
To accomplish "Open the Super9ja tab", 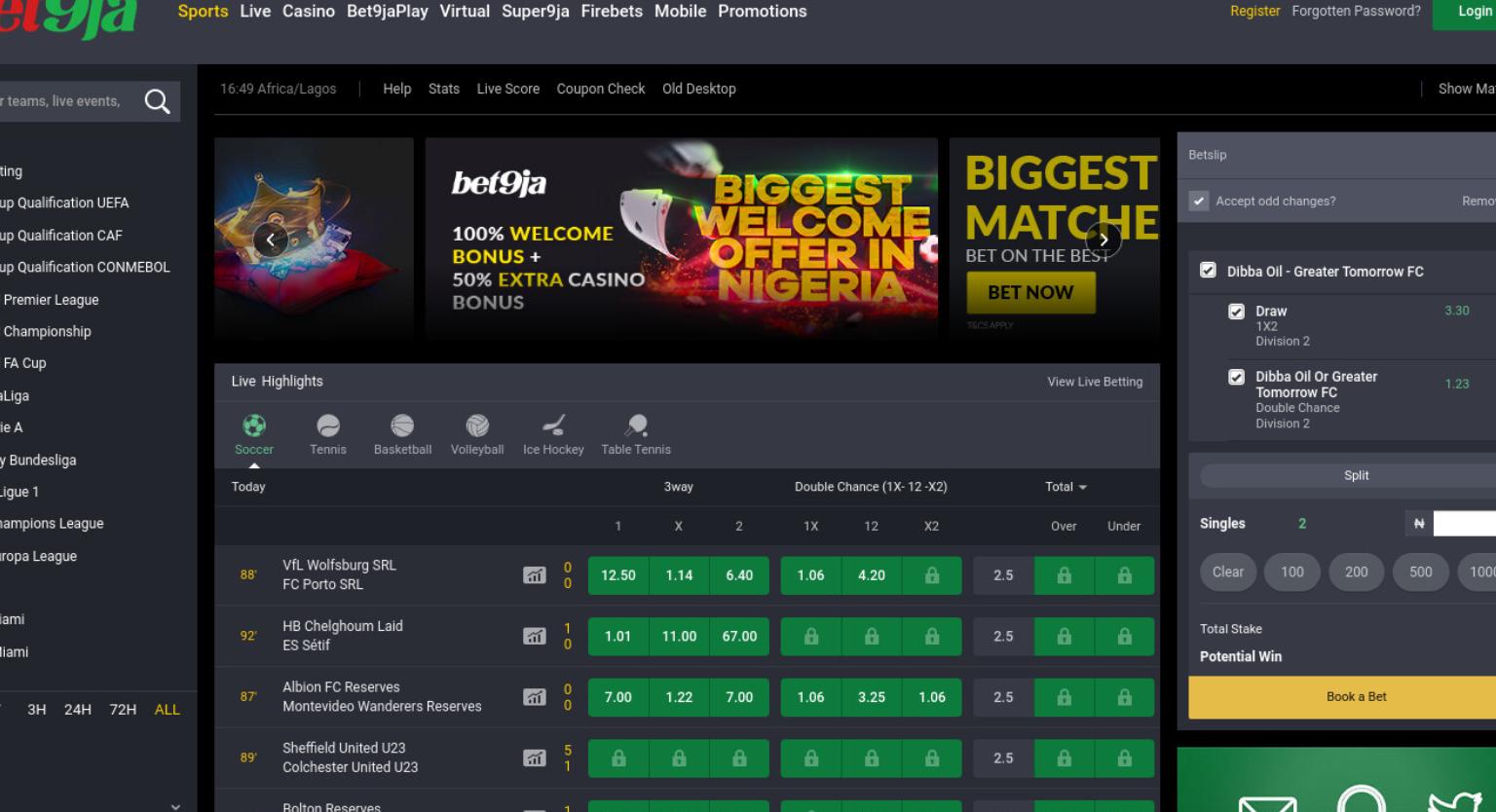I will pos(536,12).
